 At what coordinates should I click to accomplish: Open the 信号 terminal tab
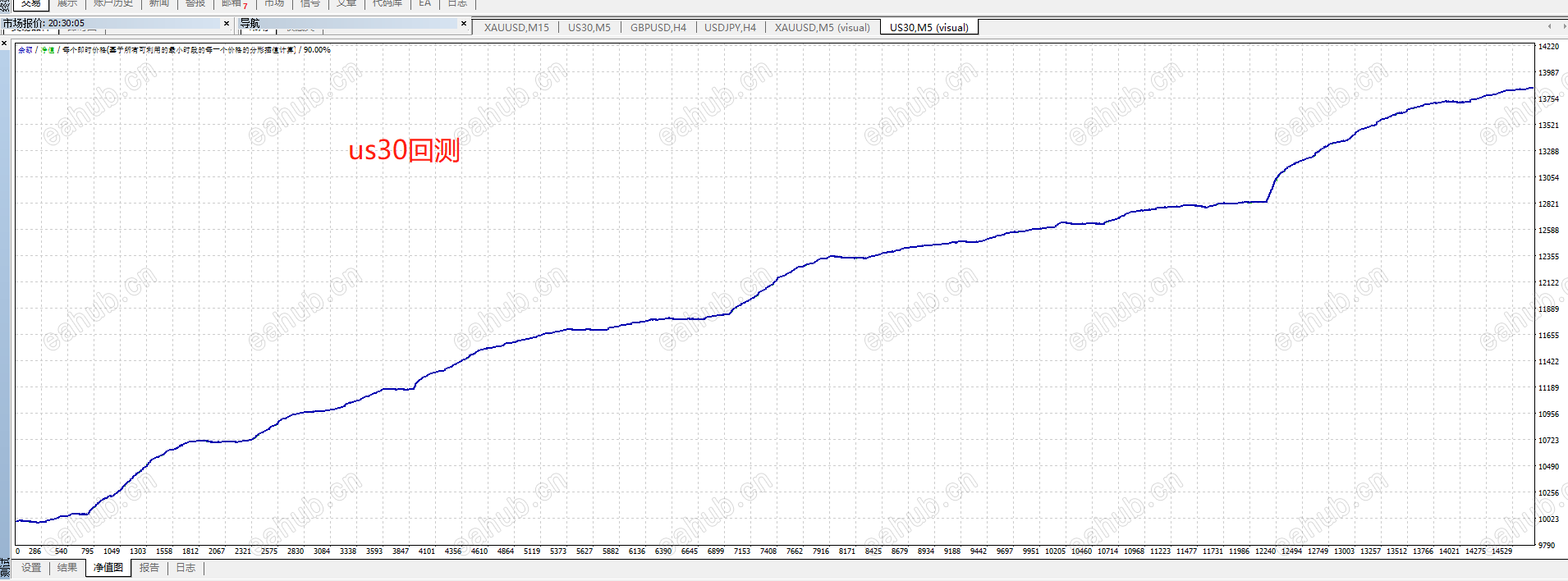(310, 4)
